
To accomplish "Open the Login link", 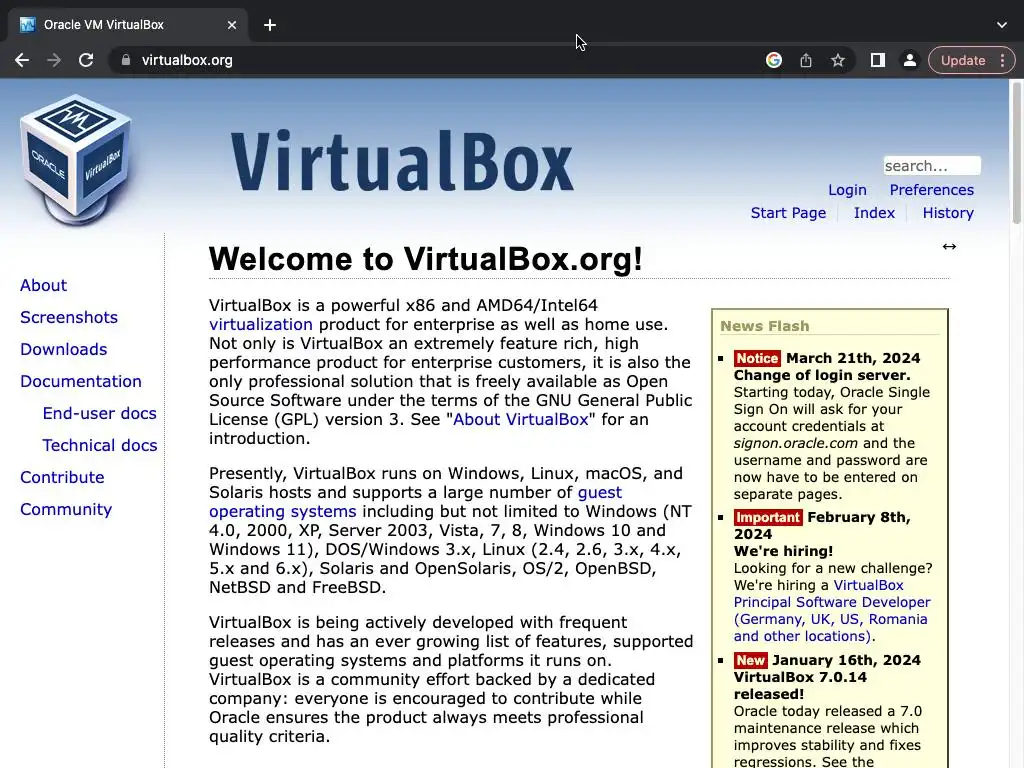I will (847, 190).
